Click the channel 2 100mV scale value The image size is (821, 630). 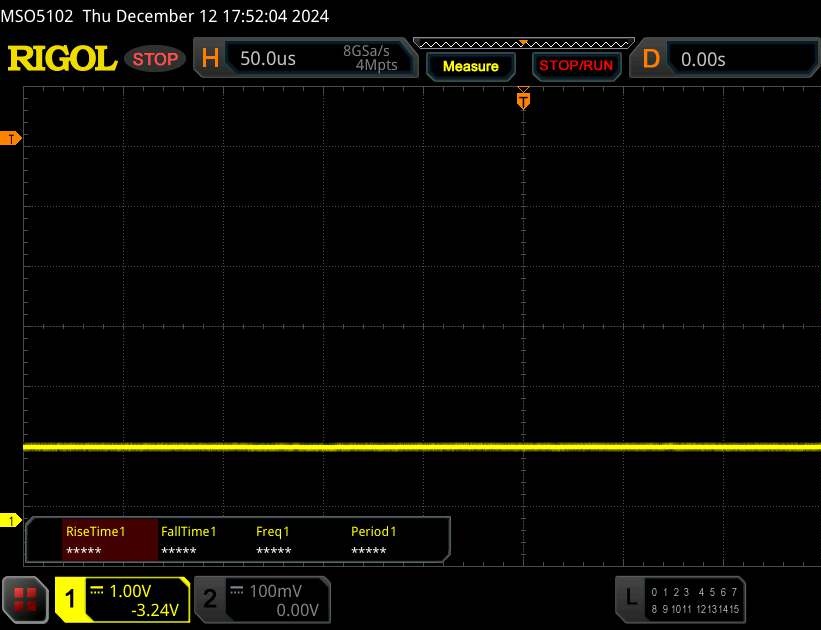[x=275, y=591]
